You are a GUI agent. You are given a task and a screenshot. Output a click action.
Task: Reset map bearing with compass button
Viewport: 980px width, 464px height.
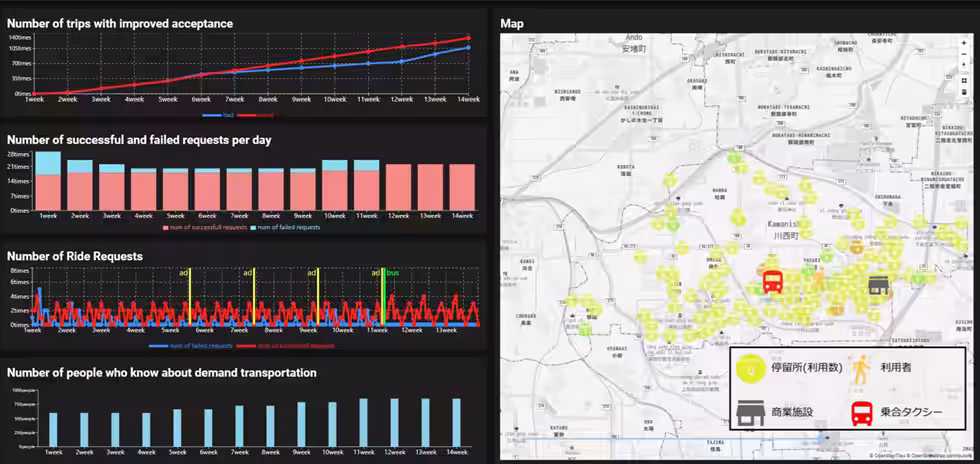tap(962, 64)
